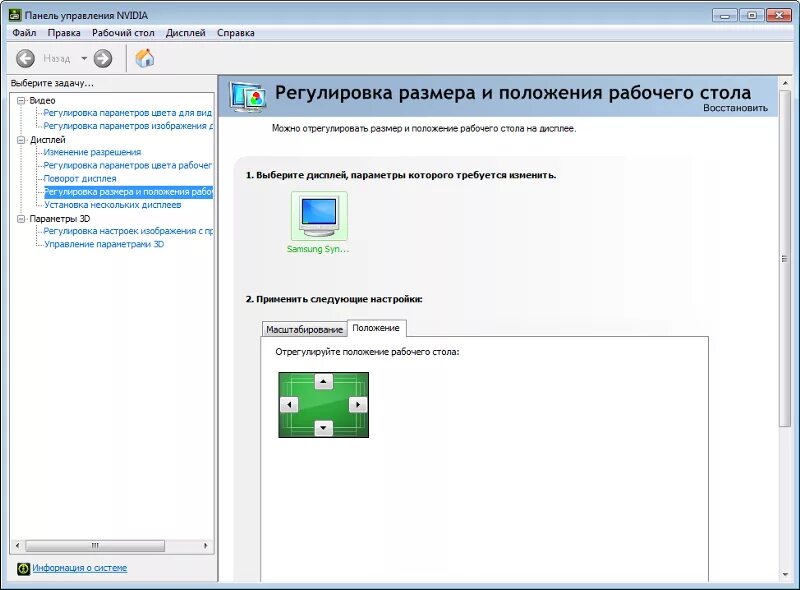Image resolution: width=800 pixels, height=590 pixels.
Task: Click the task tree horizontal scrollbar thumb
Action: coord(95,546)
